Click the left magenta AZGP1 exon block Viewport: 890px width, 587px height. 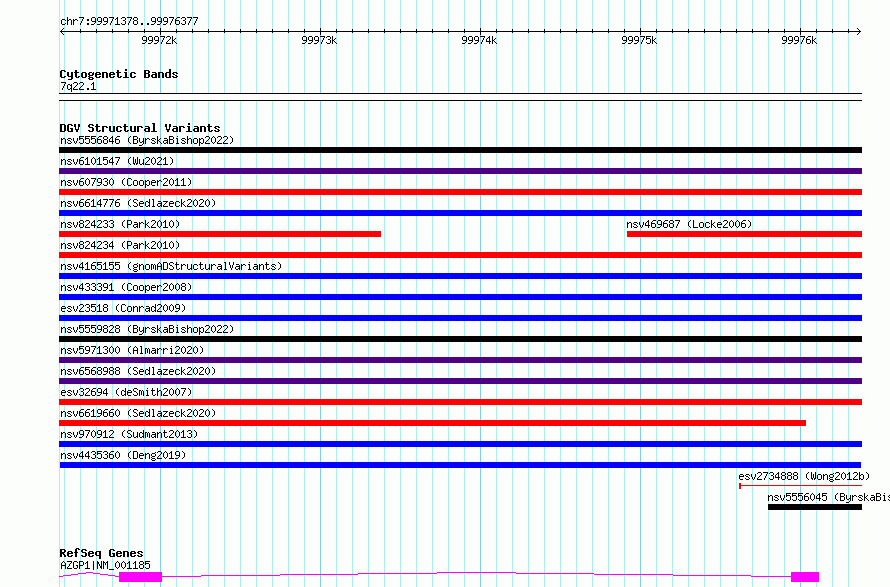coord(140,577)
